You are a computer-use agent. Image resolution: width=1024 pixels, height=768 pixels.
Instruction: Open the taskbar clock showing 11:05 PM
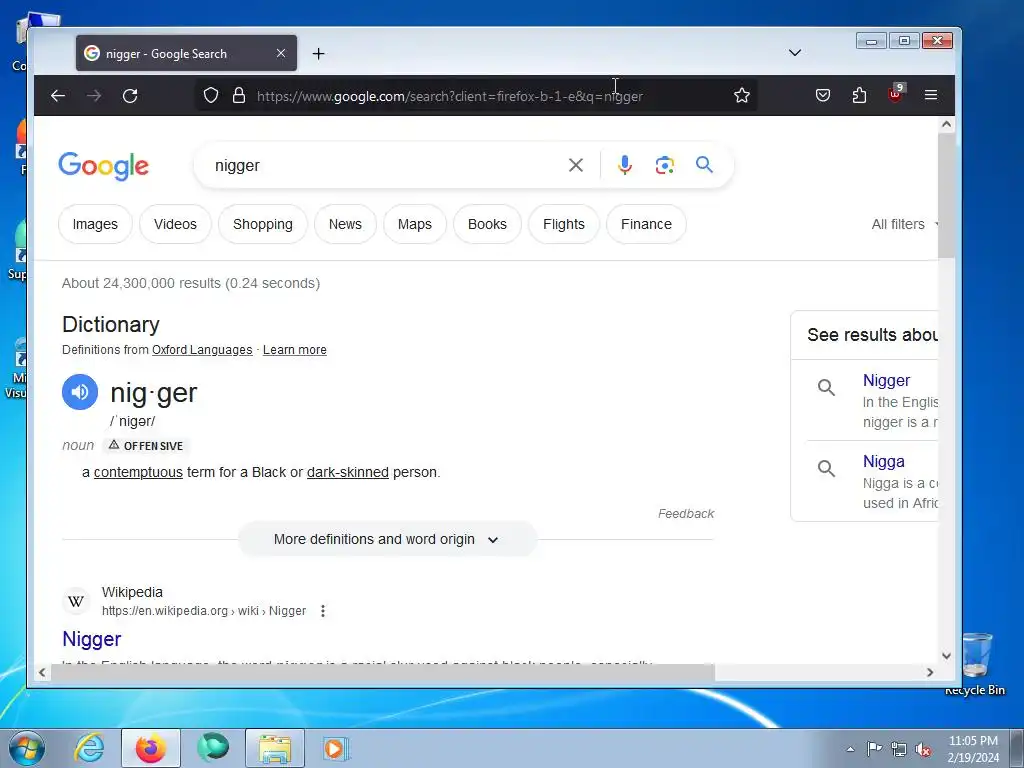[x=973, y=749]
